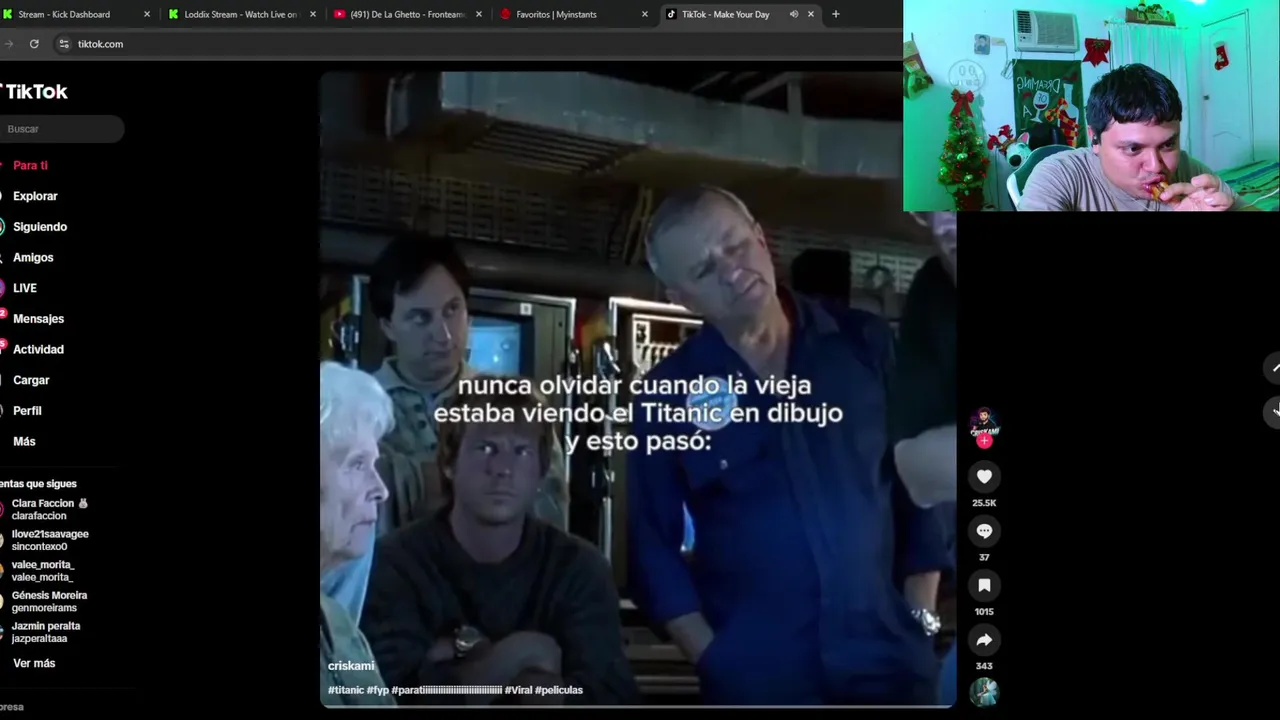Image resolution: width=1280 pixels, height=720 pixels.
Task: Click the #titanic hashtag
Action: (x=346, y=690)
